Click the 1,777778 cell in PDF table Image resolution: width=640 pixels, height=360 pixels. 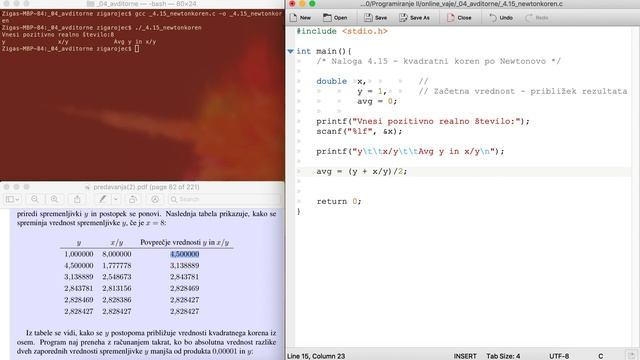[x=117, y=265]
